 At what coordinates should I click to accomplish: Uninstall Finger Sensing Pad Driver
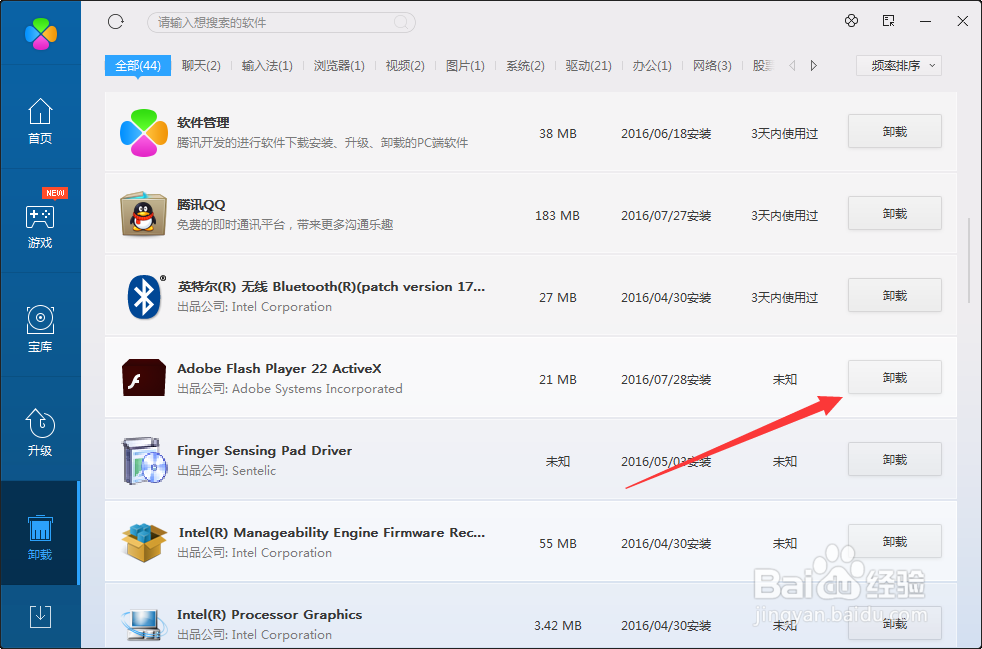tap(894, 459)
